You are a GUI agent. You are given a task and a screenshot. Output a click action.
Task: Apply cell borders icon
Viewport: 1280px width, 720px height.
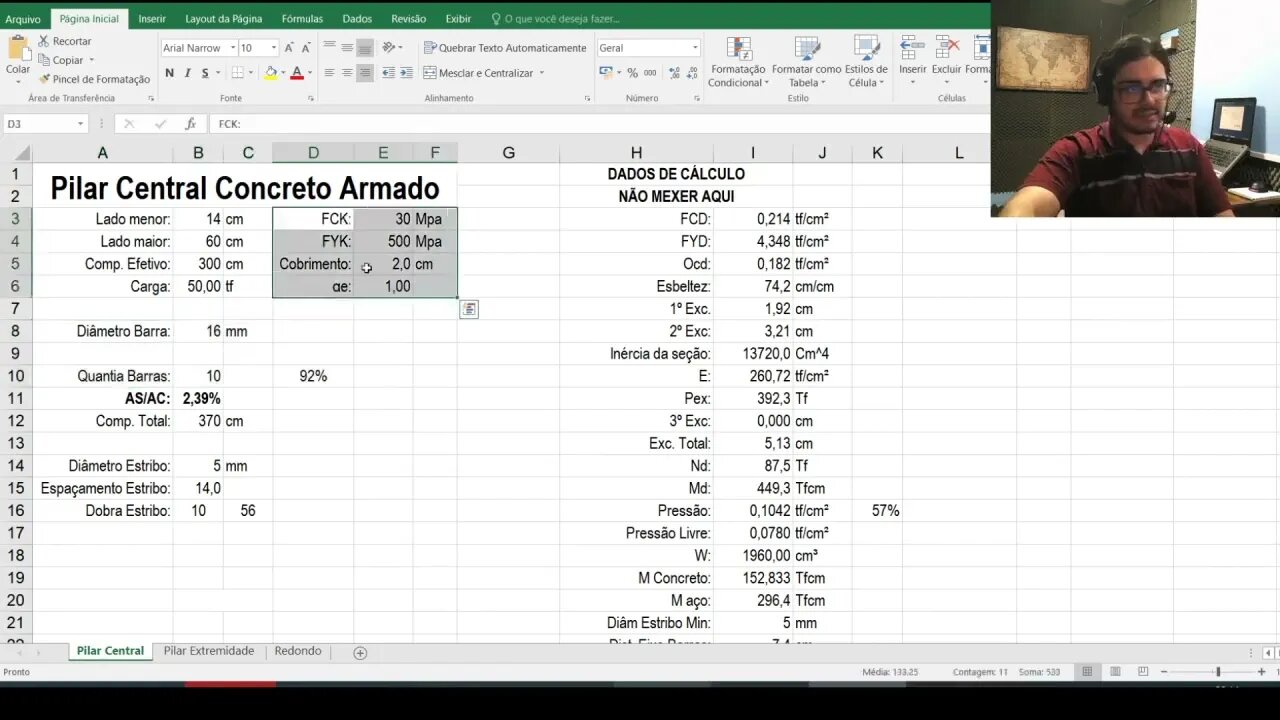pos(238,73)
